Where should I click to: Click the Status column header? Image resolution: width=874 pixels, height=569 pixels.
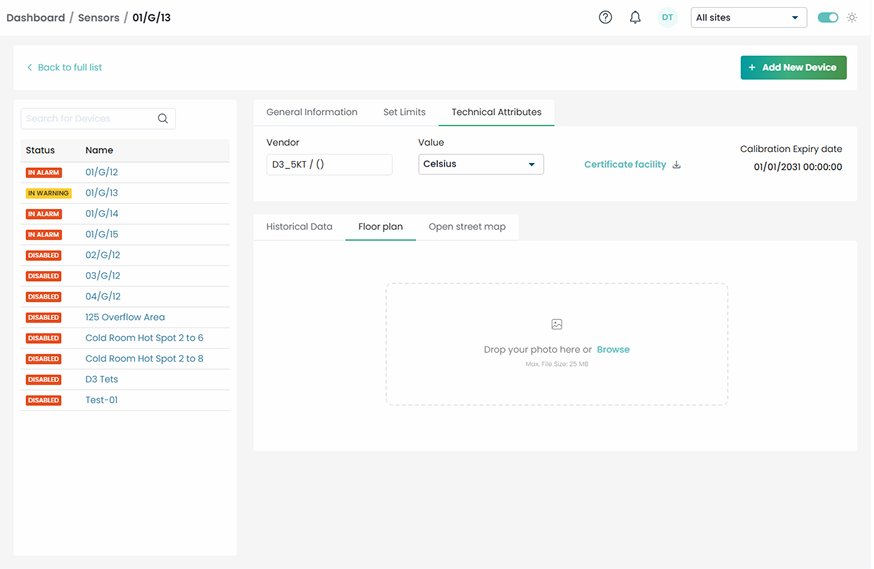coord(40,150)
